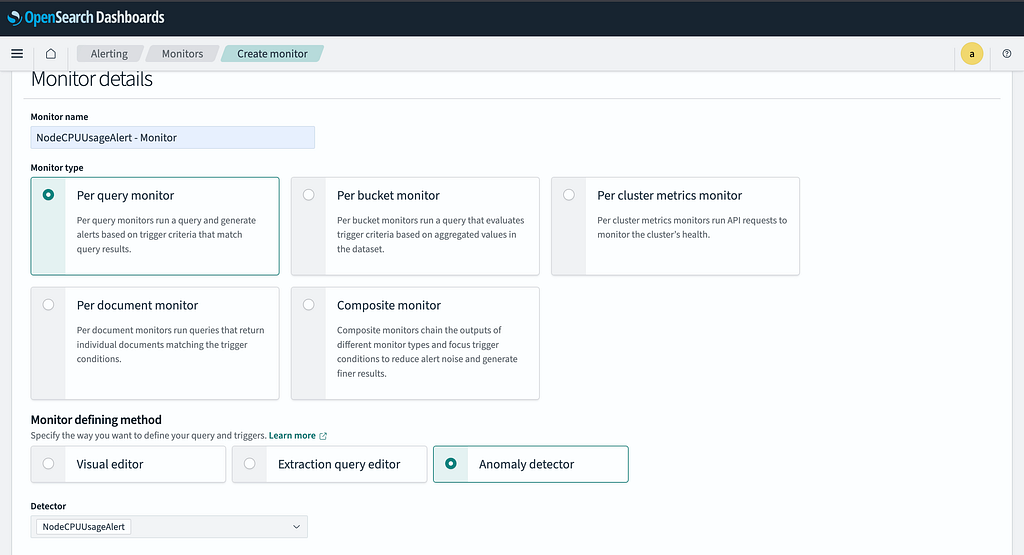Screen dimensions: 1024x555
Task: Navigate to Monitors breadcrumb
Action: click(x=182, y=54)
